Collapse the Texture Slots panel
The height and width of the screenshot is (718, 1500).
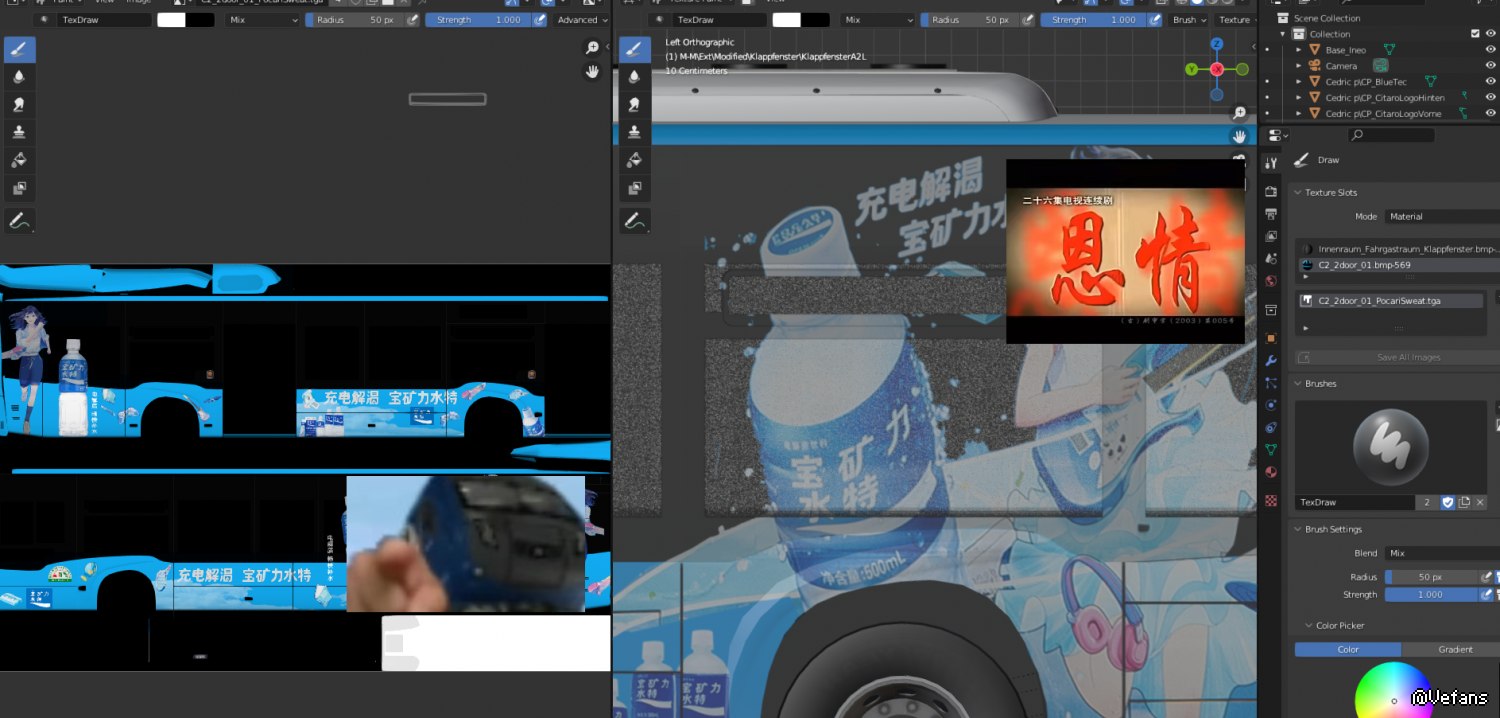pos(1299,192)
